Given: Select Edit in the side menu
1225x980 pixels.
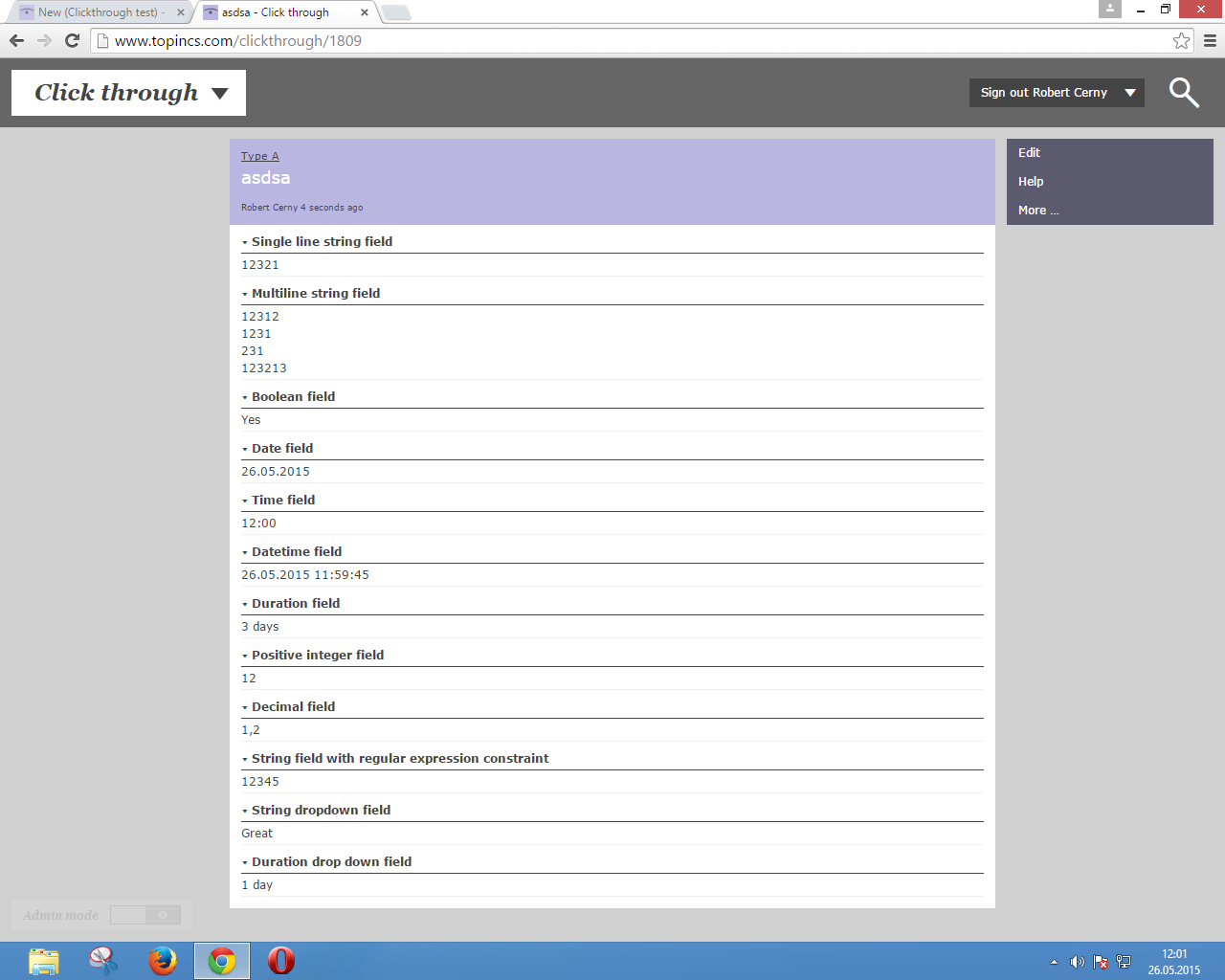Looking at the screenshot, I should point(1029,153).
